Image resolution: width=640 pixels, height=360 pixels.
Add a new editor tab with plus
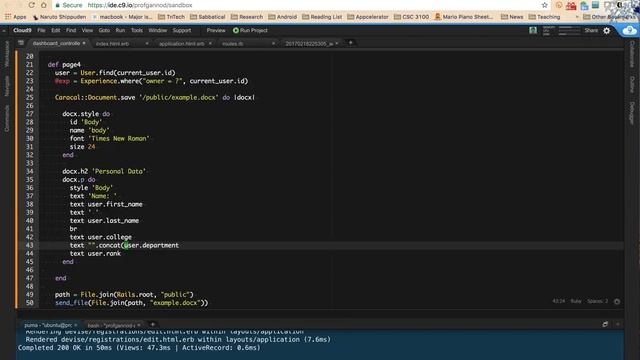pyautogui.click(x=350, y=43)
